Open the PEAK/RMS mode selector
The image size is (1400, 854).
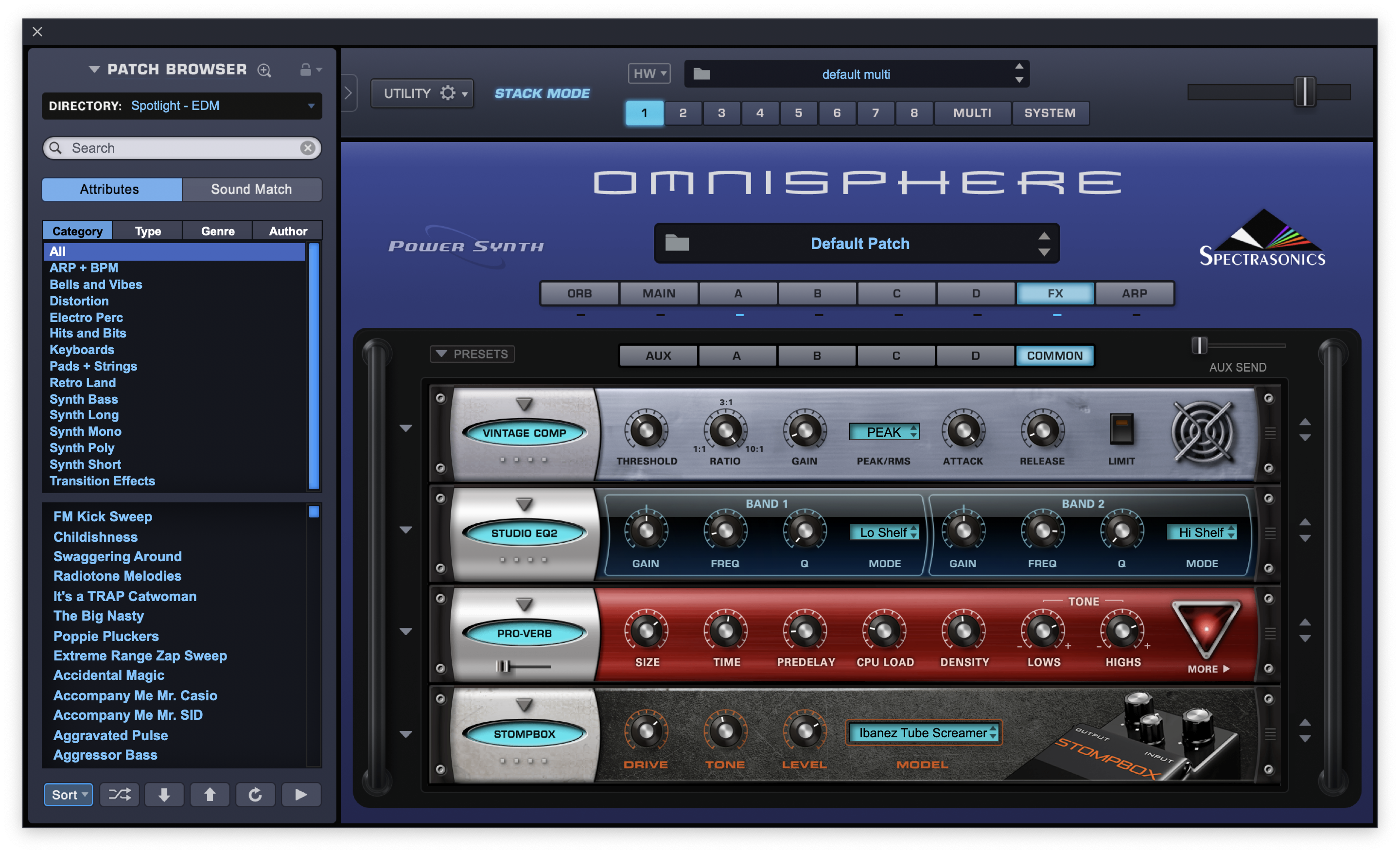[884, 432]
